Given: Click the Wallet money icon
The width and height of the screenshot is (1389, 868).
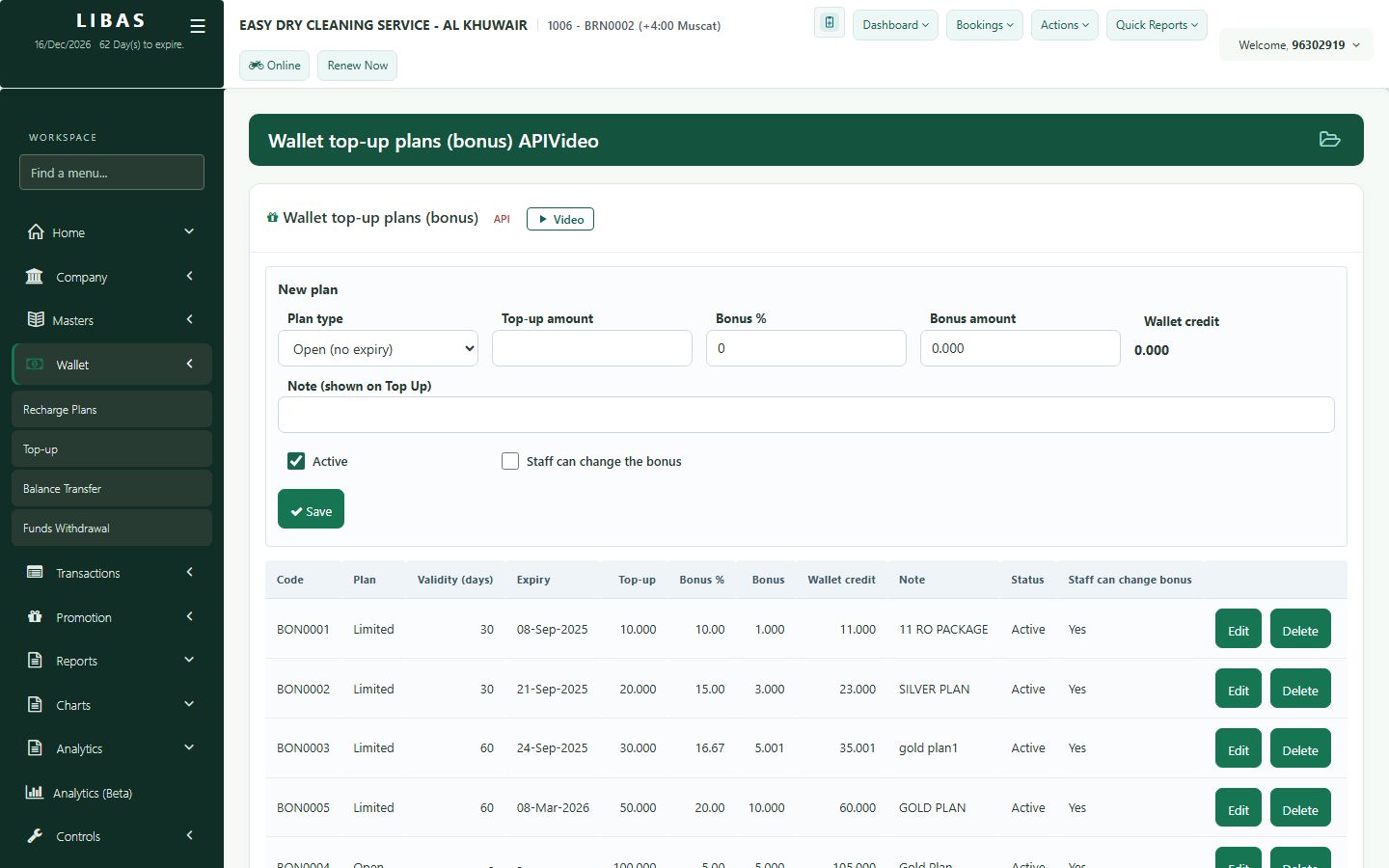Looking at the screenshot, I should (x=35, y=365).
